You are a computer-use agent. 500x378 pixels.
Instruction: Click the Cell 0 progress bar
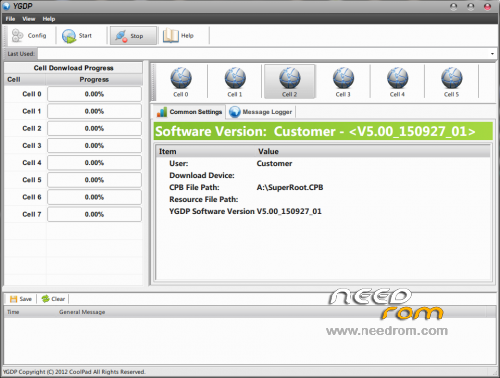click(94, 94)
